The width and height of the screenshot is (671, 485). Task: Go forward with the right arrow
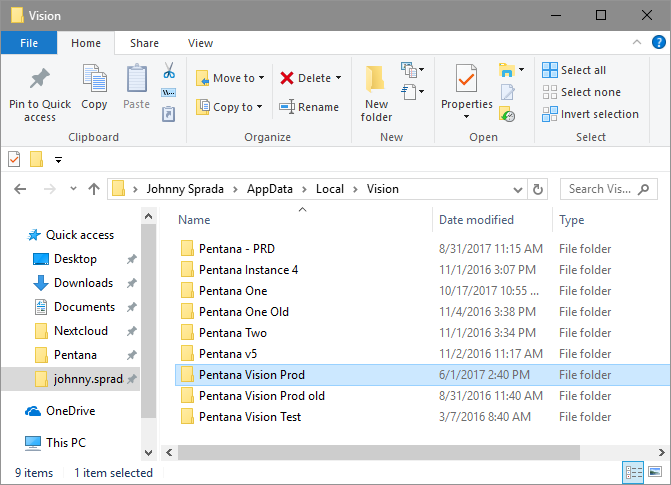(50, 189)
